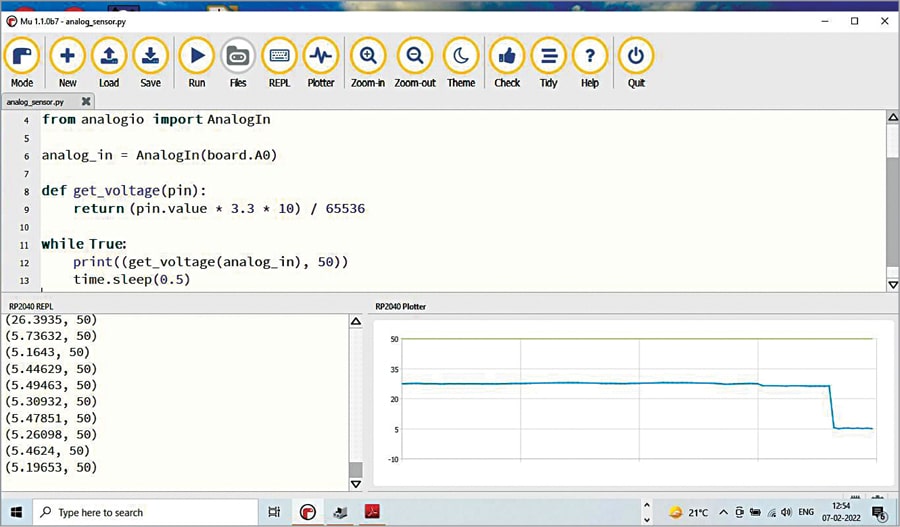Quit the Mu editor

point(636,58)
